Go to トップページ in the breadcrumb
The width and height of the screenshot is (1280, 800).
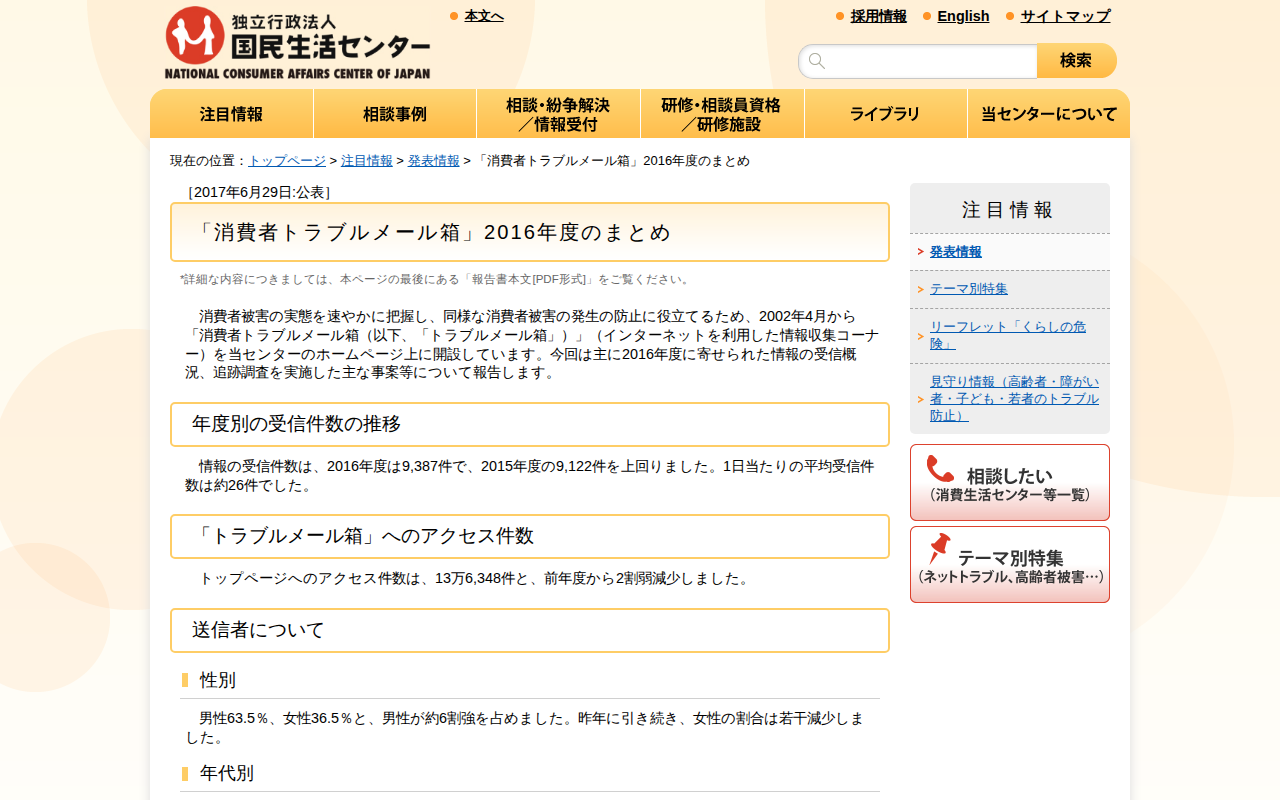tap(287, 161)
